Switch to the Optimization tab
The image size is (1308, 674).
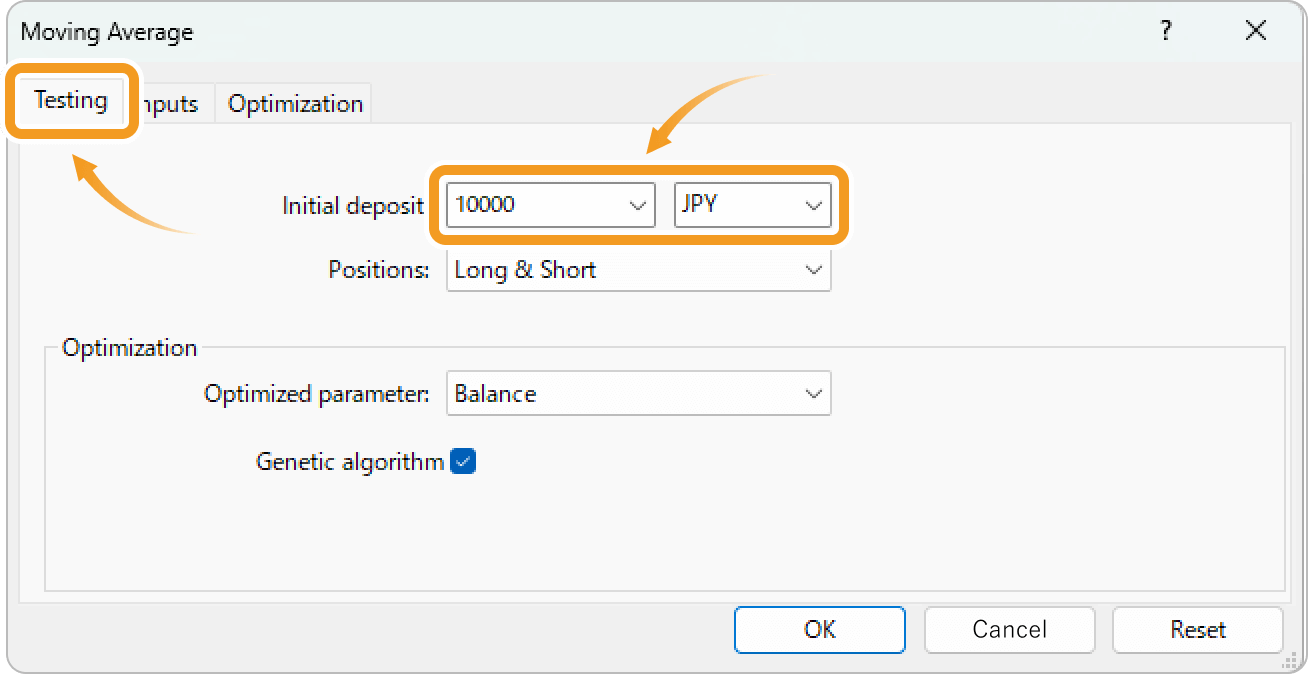295,104
